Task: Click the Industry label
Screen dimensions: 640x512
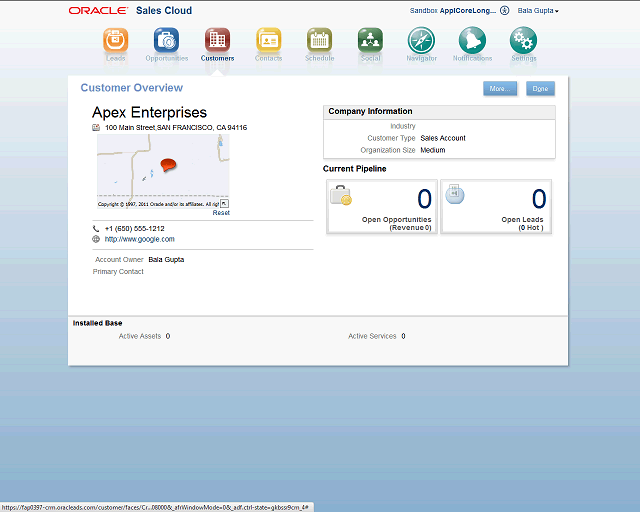Action: coord(403,126)
